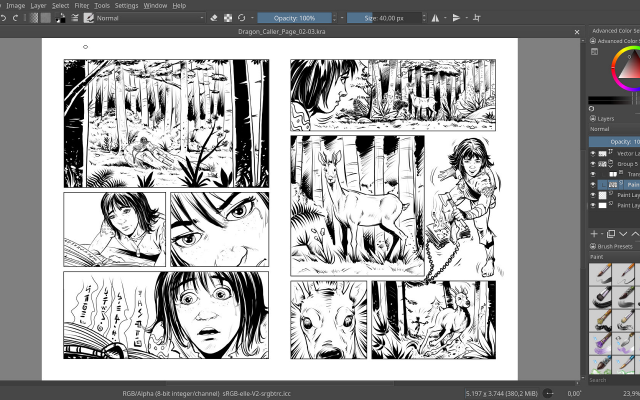
Task: Select the thick black ink brush preset
Action: click(x=600, y=297)
